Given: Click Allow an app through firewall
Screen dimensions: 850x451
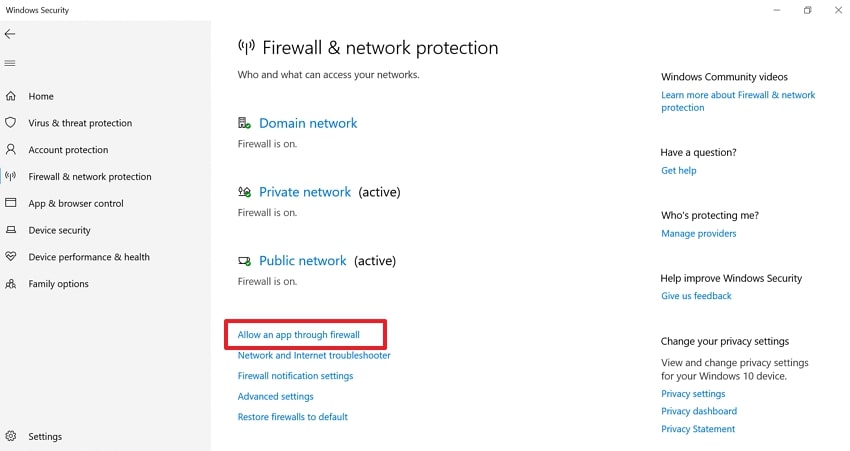Looking at the screenshot, I should coord(298,334).
